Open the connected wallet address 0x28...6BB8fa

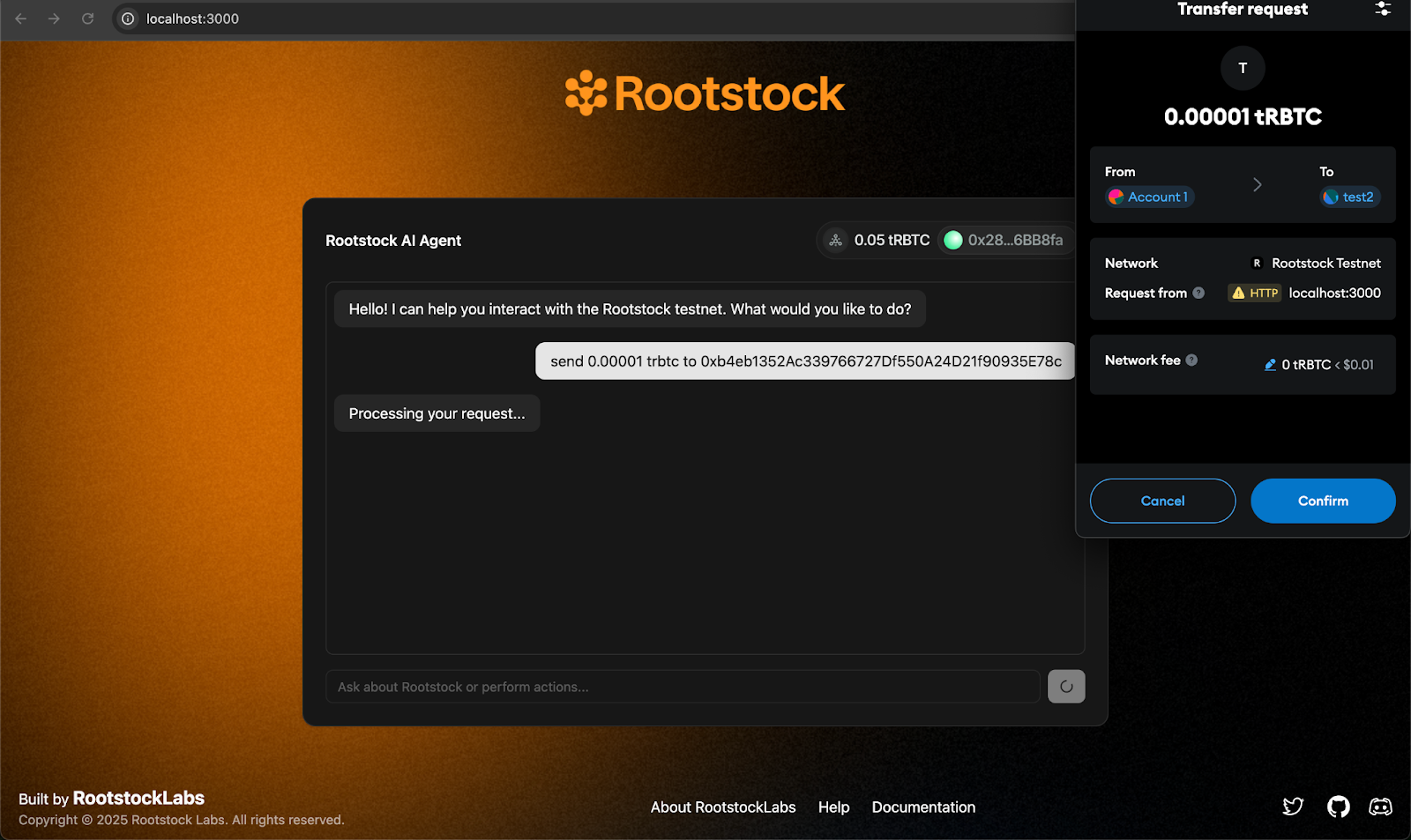tap(1004, 240)
